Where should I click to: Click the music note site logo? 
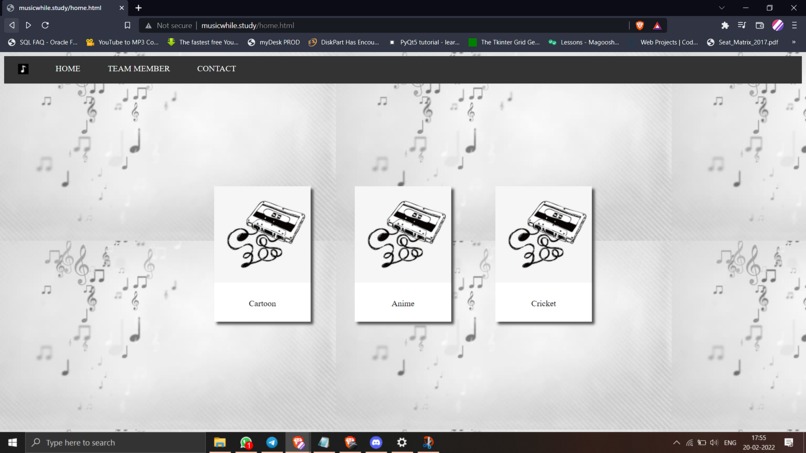[23, 69]
